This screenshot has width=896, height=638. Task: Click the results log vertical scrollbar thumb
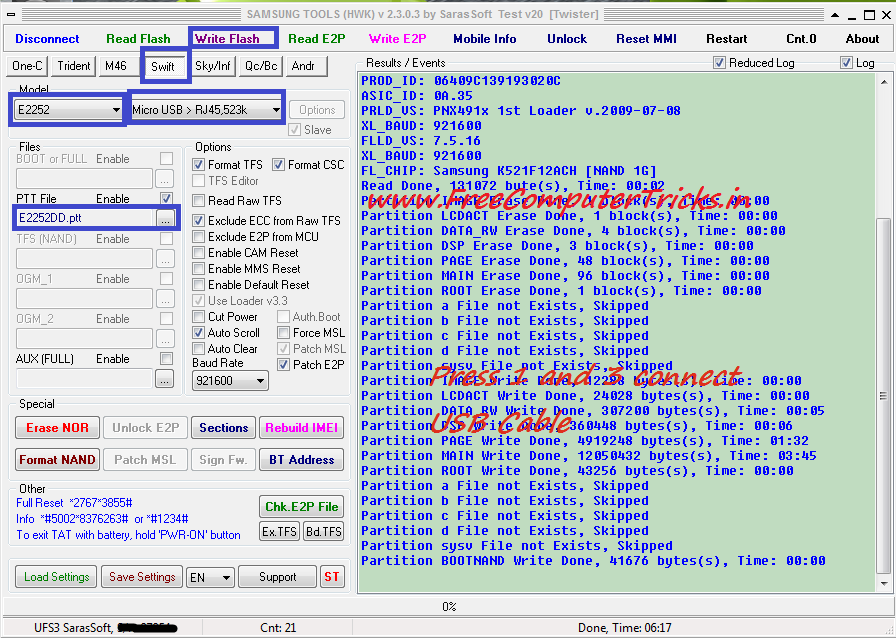(883, 396)
